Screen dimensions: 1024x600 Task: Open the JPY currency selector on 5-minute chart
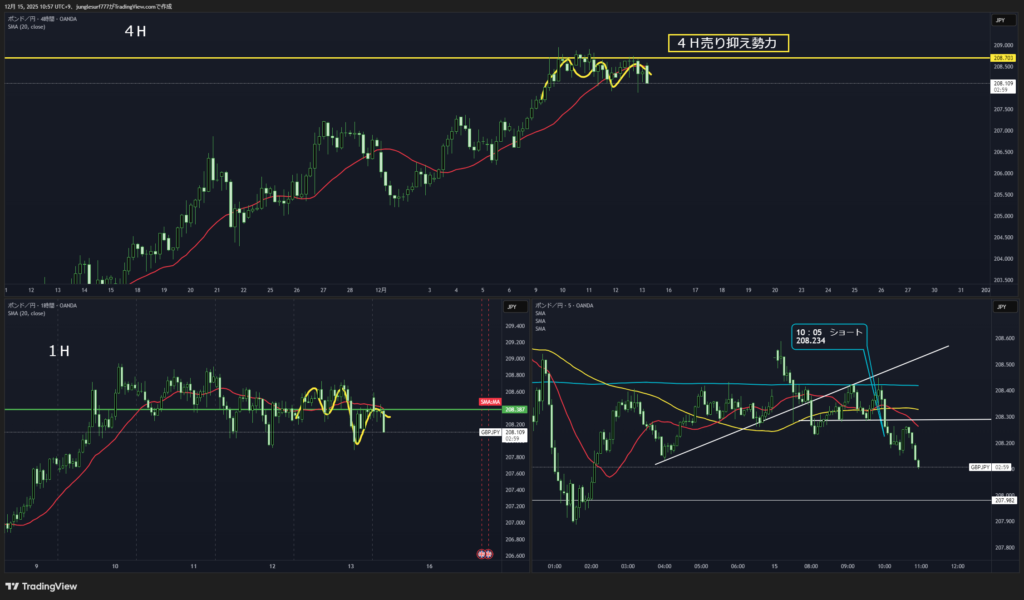pos(1000,308)
